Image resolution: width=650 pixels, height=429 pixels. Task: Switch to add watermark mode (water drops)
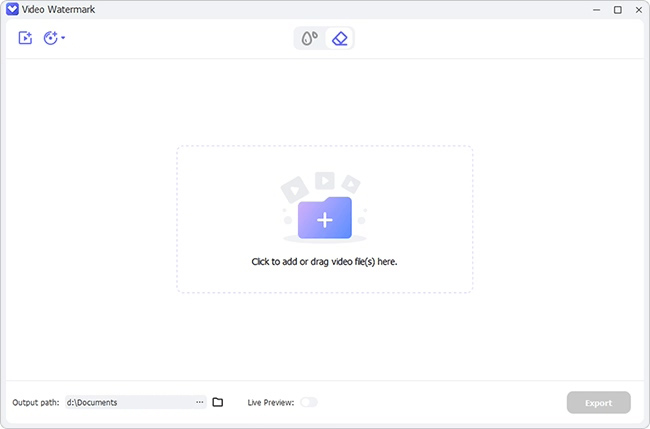(x=310, y=38)
